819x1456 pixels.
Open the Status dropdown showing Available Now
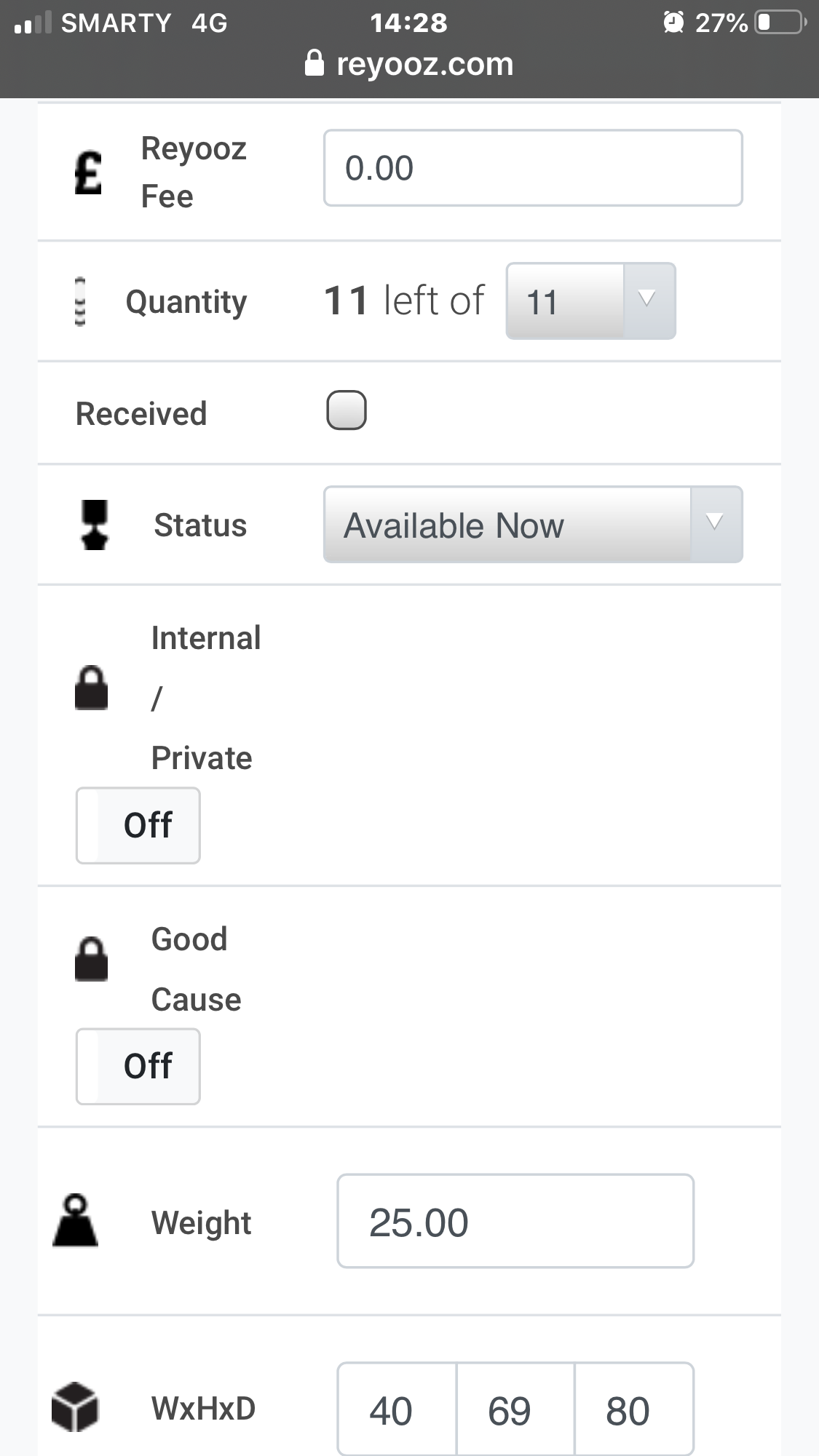(x=507, y=525)
